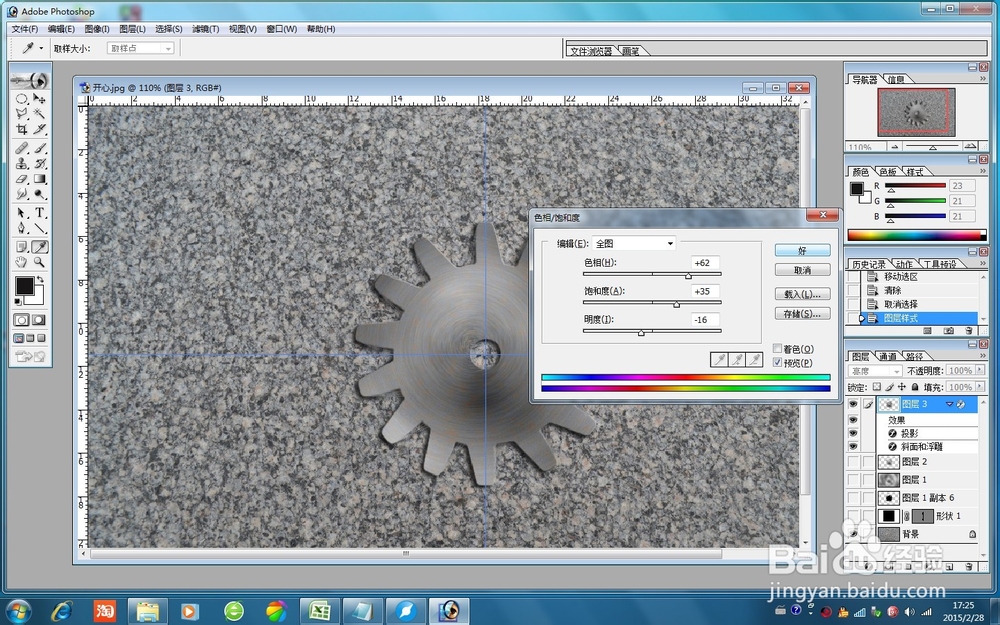Switch to the 路径 tab
This screenshot has height=625, width=1000.
(914, 356)
